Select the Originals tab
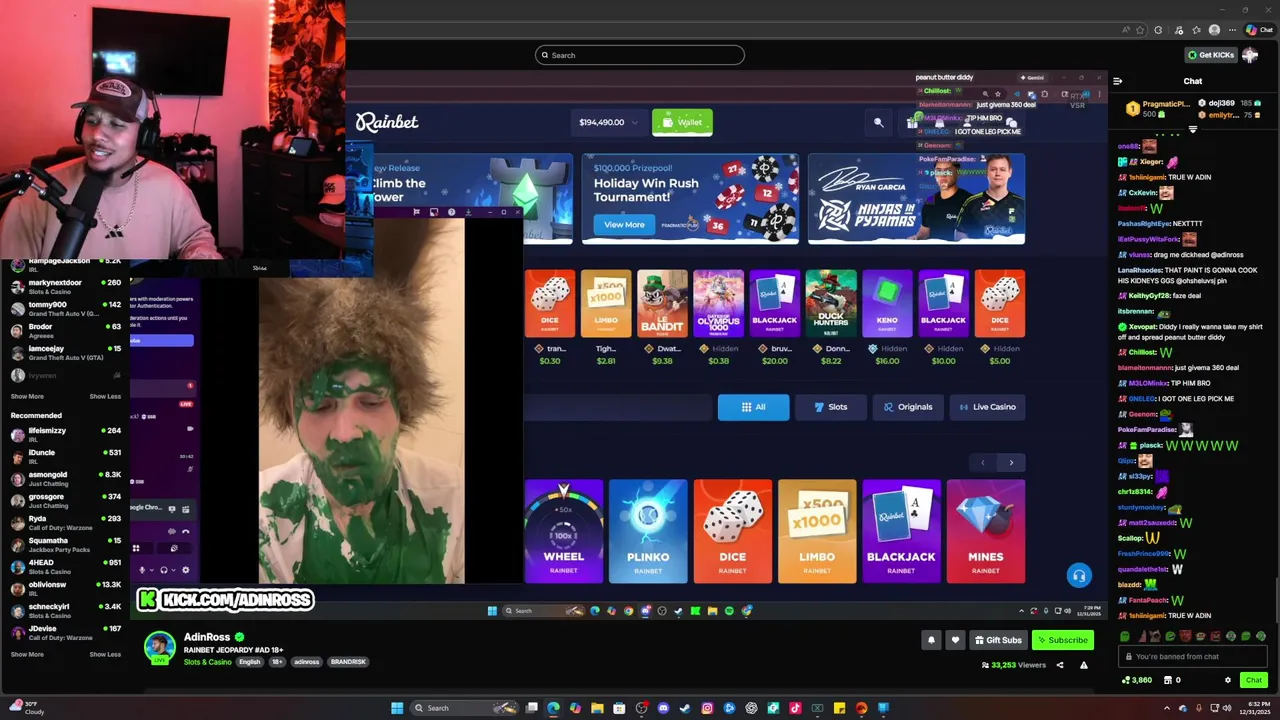 click(907, 407)
